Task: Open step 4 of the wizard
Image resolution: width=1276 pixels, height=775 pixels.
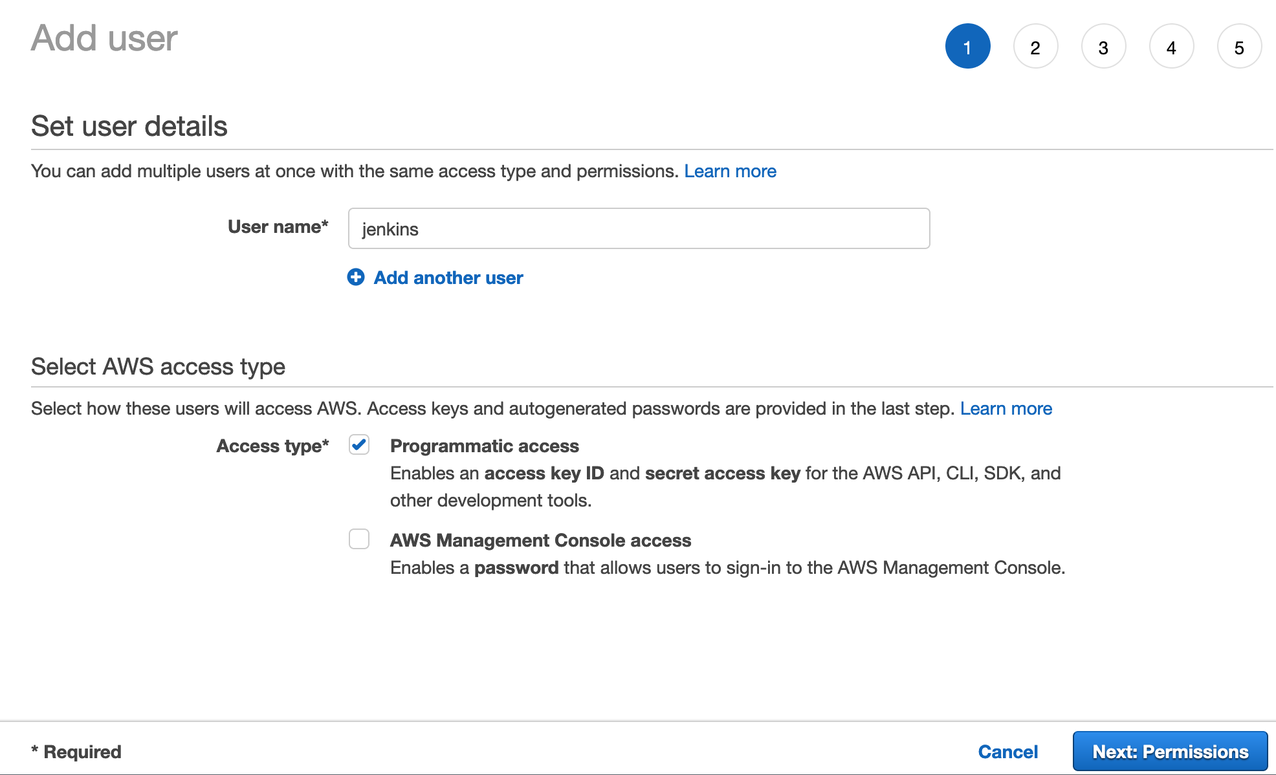Action: coord(1171,47)
